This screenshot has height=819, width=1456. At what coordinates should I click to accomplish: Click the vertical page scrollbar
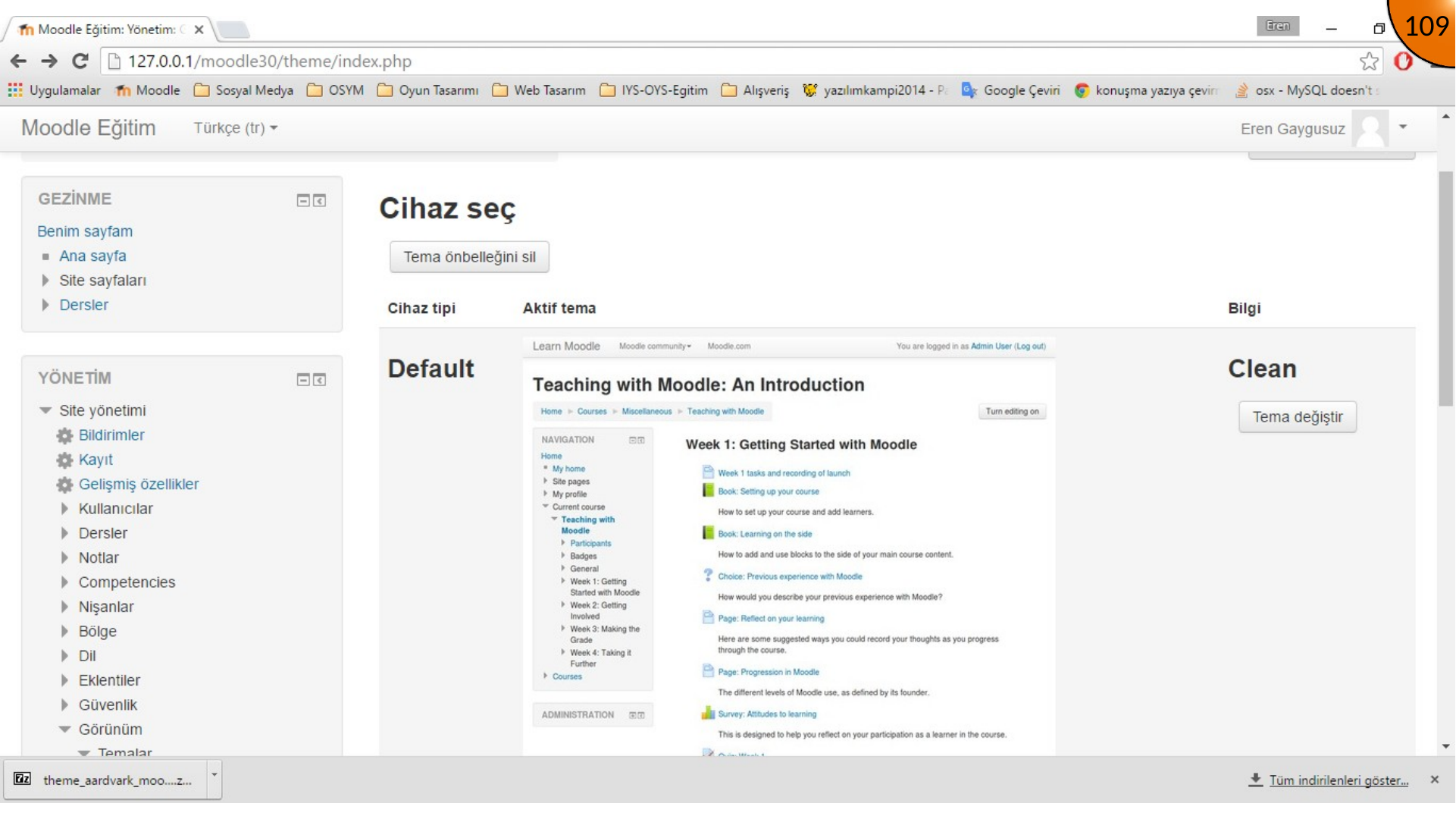(1446, 288)
